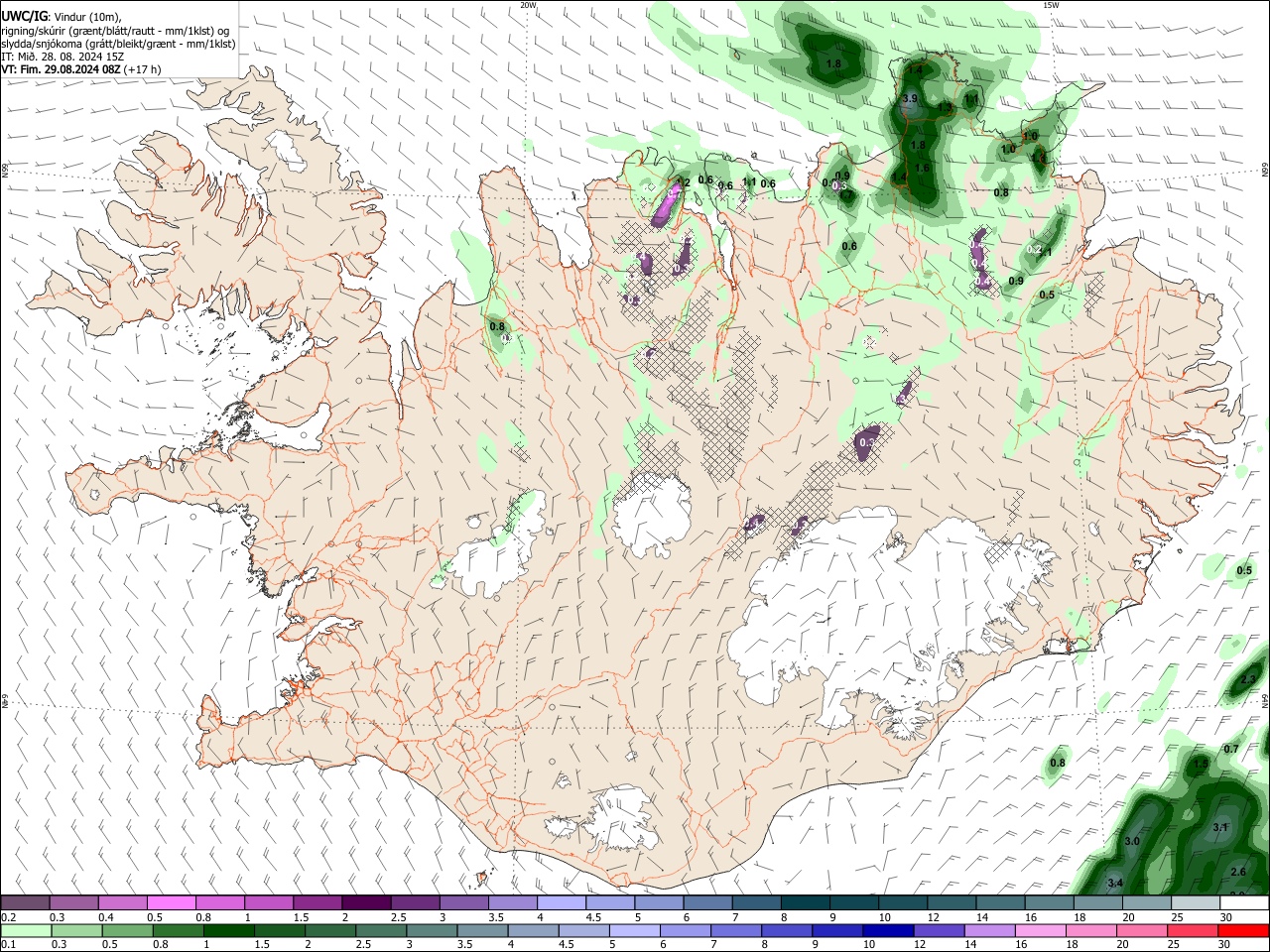1270x952 pixels.
Task: Click the 'rigning/skúrir' legend description line
Action: (115, 30)
